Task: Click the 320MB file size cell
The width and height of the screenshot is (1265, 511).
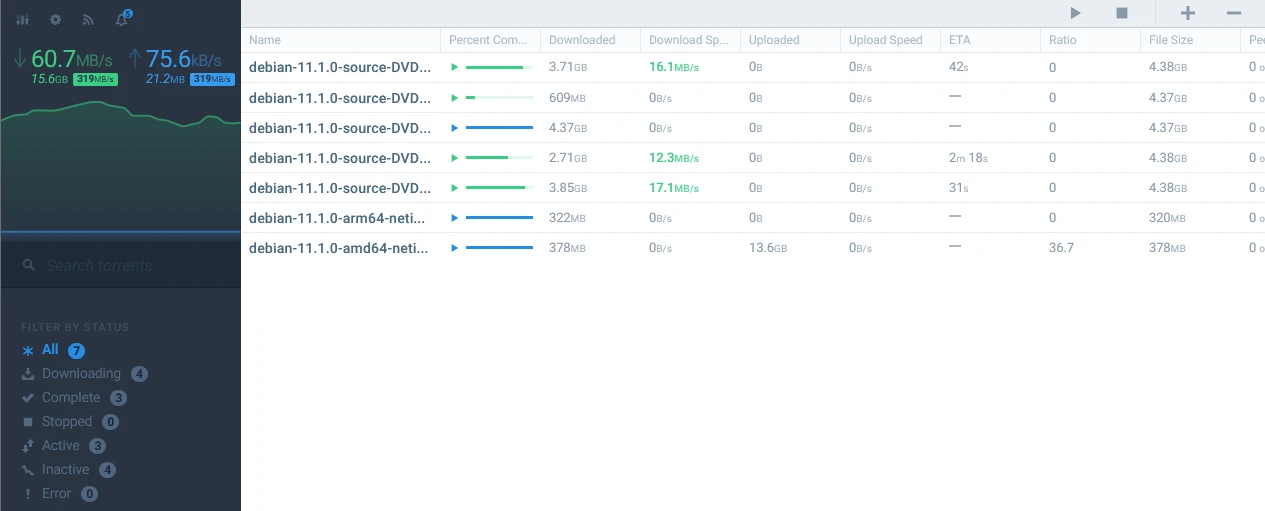Action: 1167,218
